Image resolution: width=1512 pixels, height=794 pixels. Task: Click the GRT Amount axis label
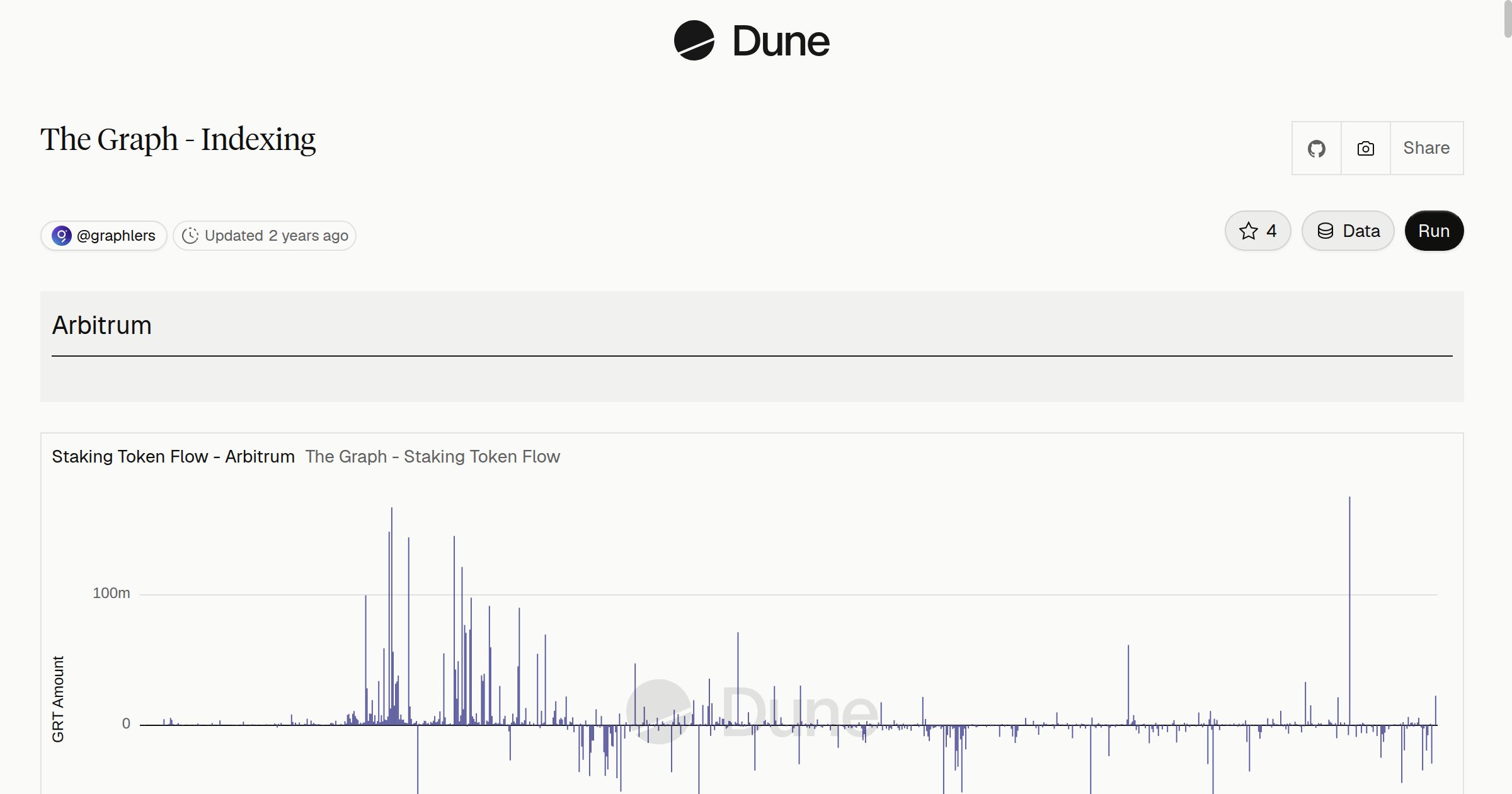pyautogui.click(x=58, y=699)
